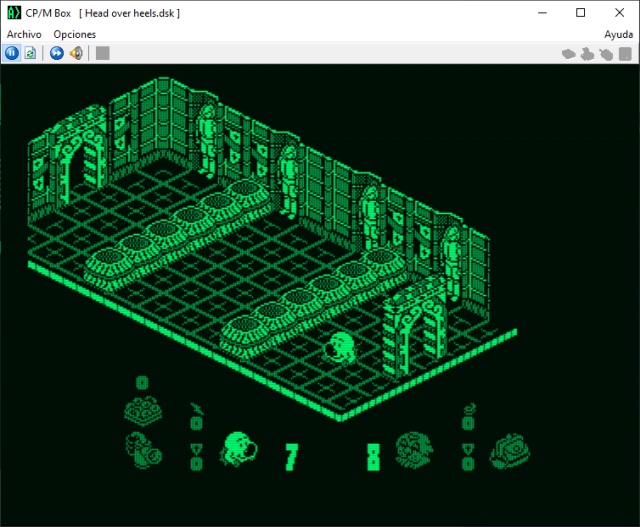Screen dimensions: 640x527
Task: Click the CP/M Box application icon in title bar
Action: coord(14,13)
